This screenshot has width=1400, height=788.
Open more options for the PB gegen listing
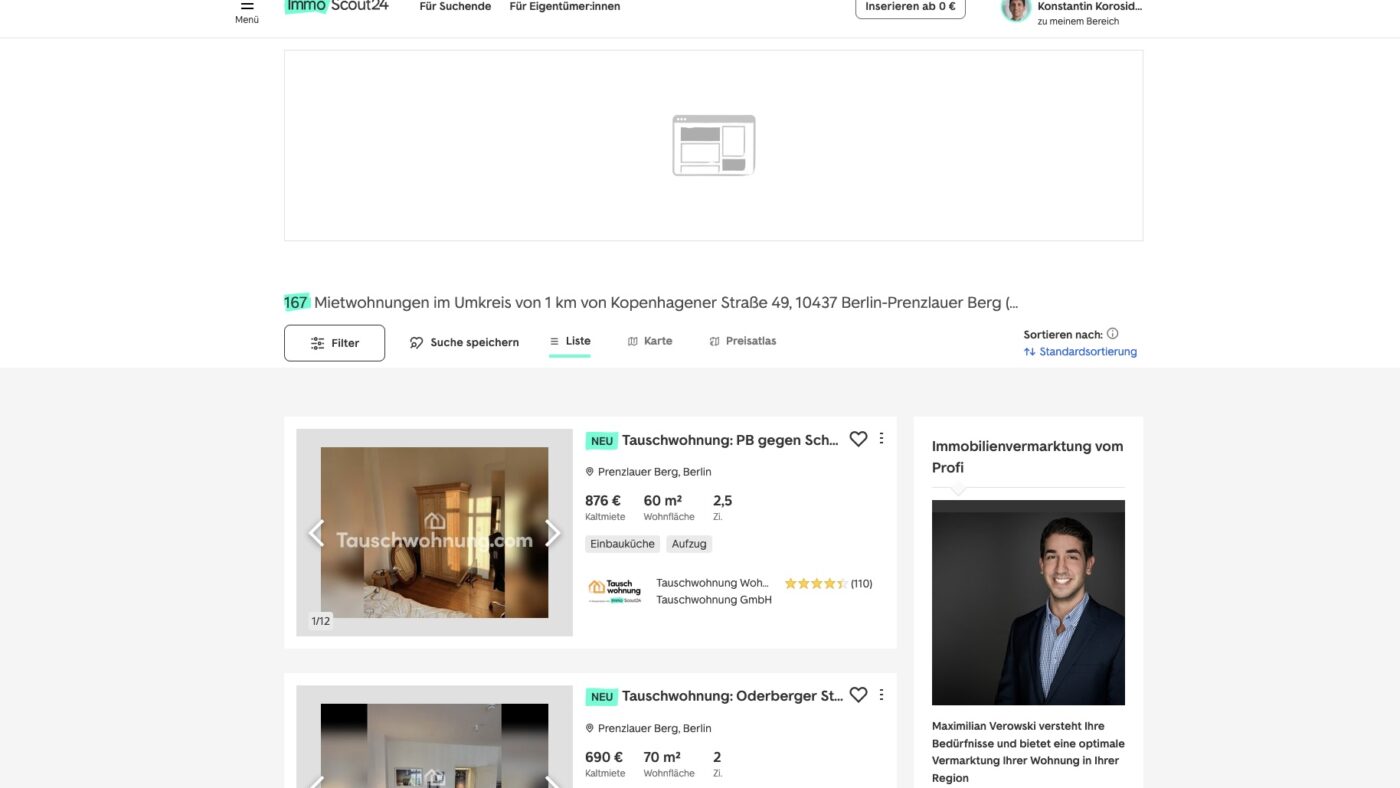click(881, 438)
